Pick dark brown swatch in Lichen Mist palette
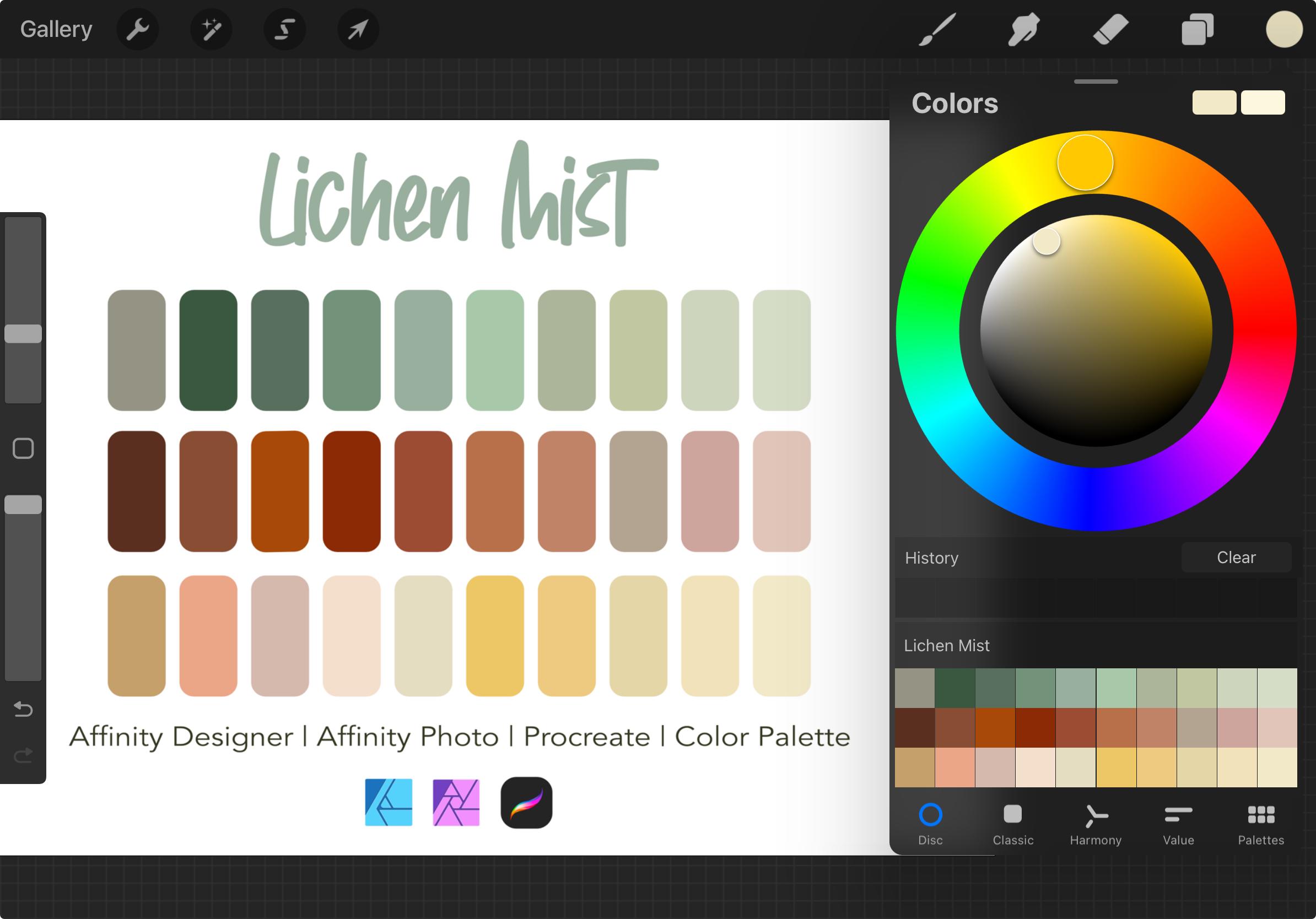Viewport: 1316px width, 919px height. (915, 728)
